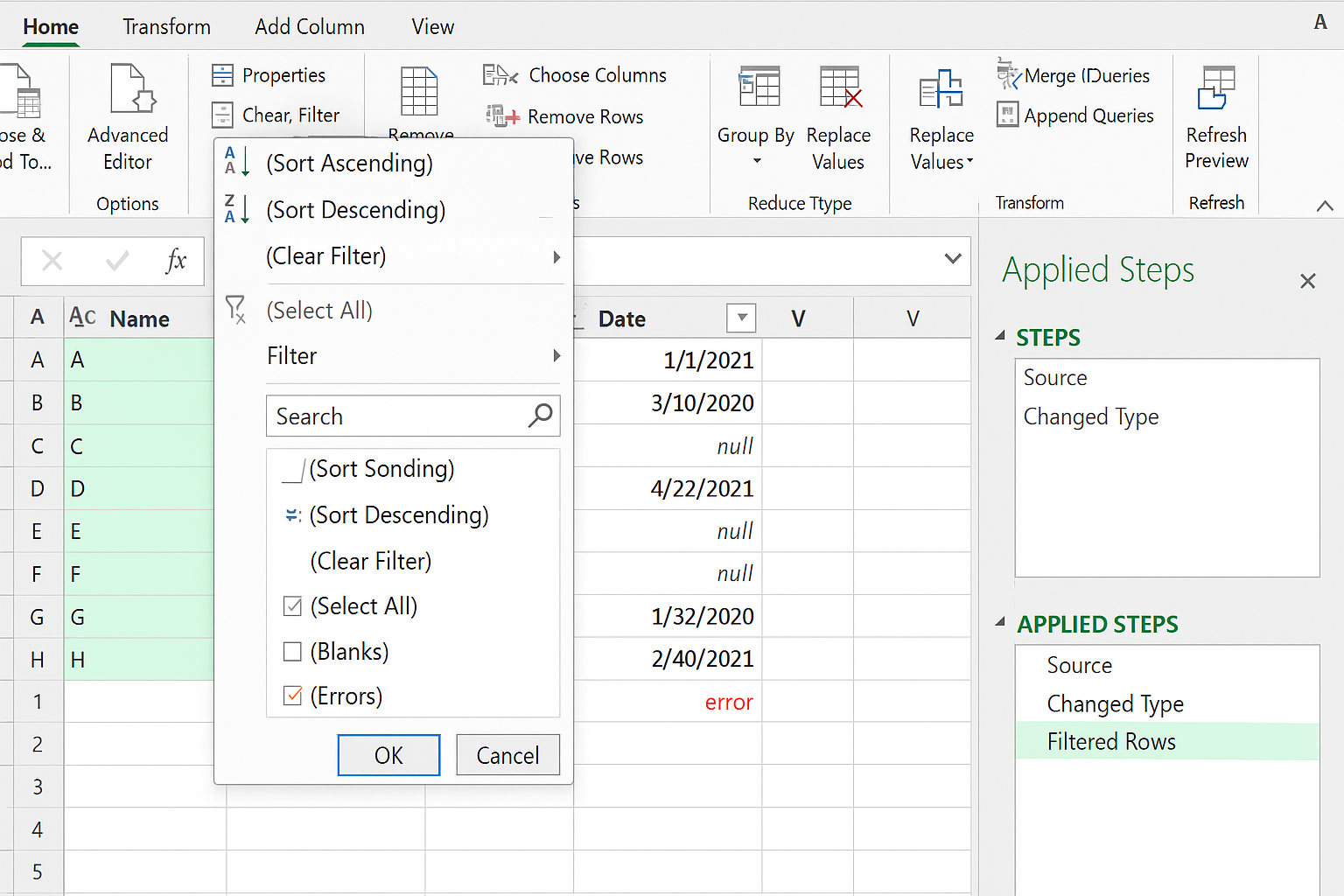Click OK in the filter dialog
Viewport: 1344px width, 896px height.
(388, 754)
